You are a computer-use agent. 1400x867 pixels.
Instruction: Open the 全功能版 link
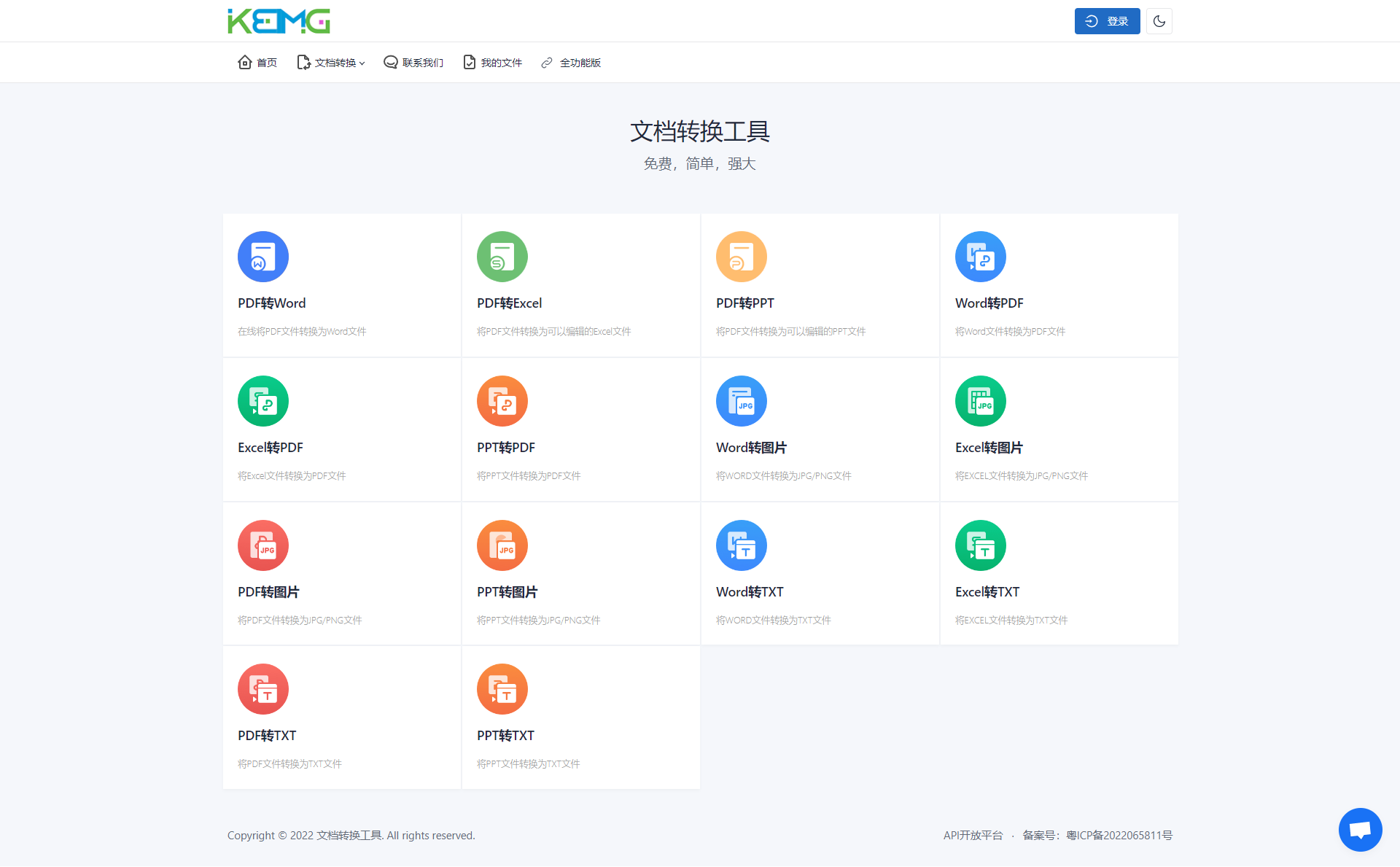pyautogui.click(x=571, y=63)
